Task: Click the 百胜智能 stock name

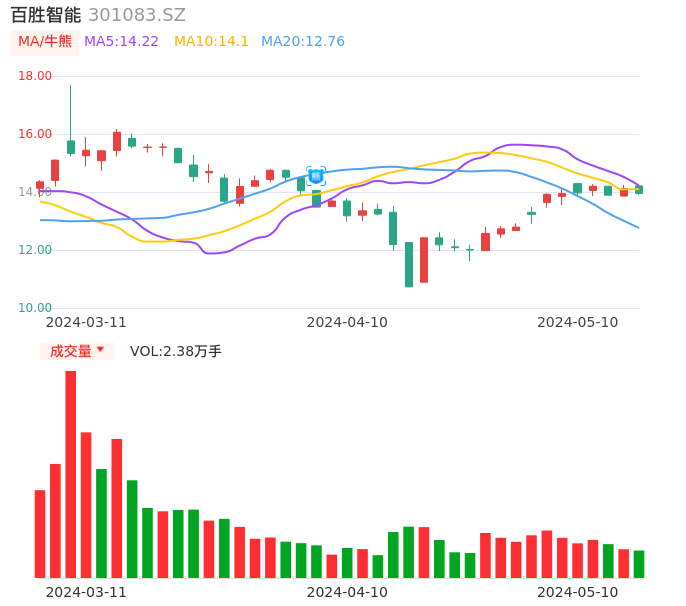Action: click(45, 15)
